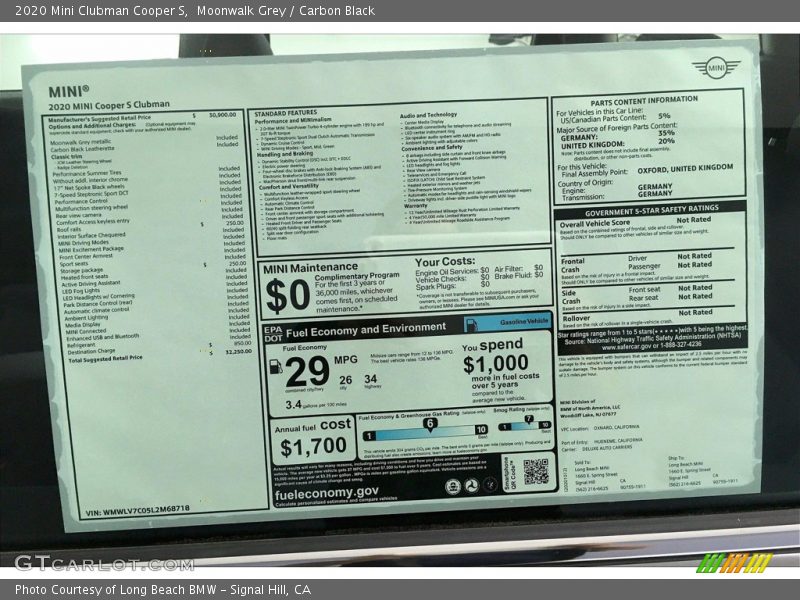Screen dimensions: 800x600
Task: Click the large '$0' maintenance cost
Action: (x=288, y=296)
